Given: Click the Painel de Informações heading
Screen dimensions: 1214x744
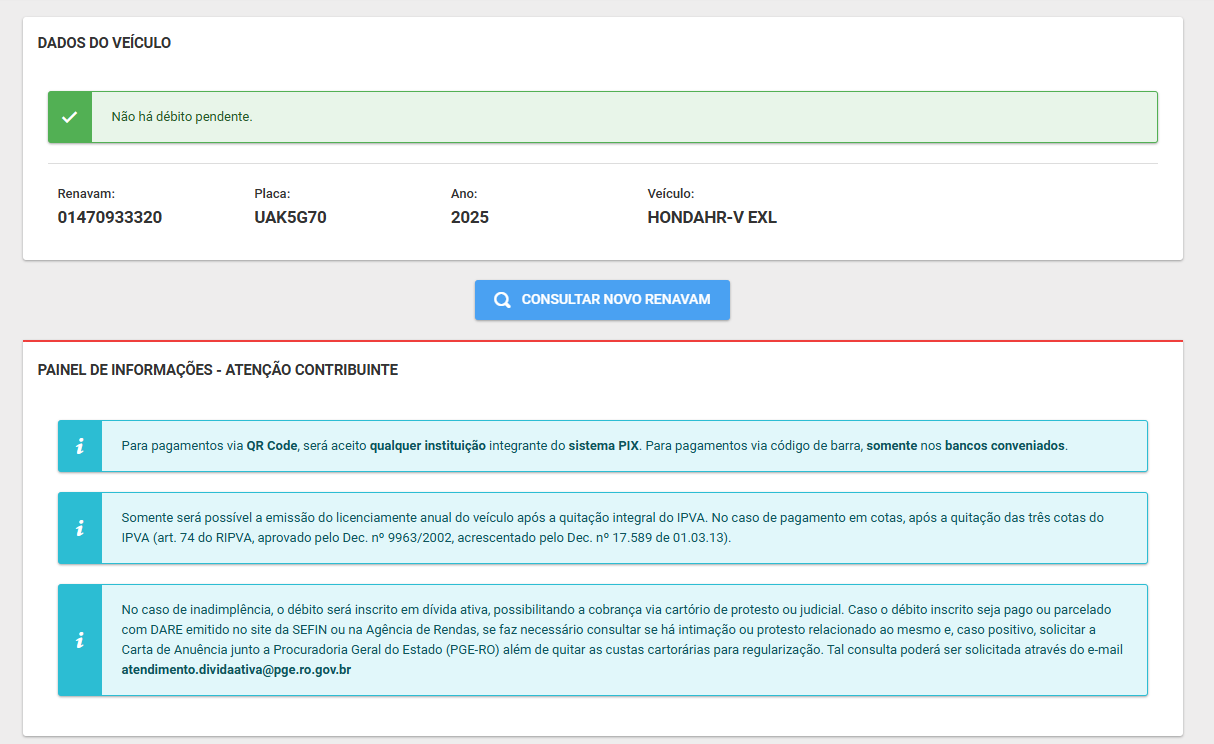Looking at the screenshot, I should click(217, 370).
